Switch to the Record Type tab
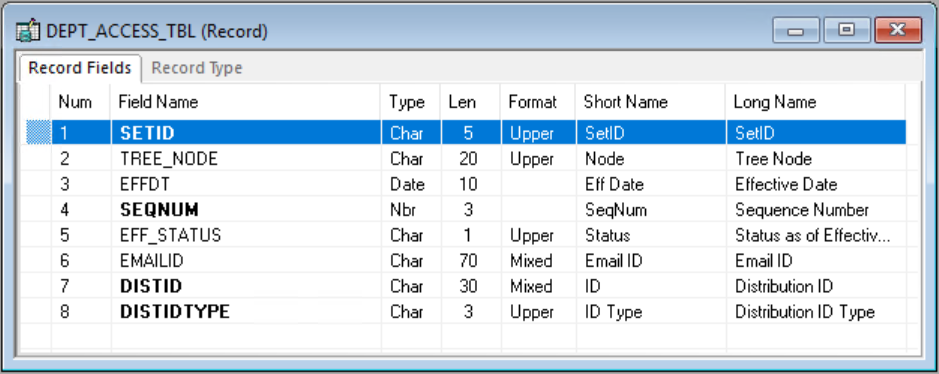This screenshot has width=939, height=374. tap(196, 68)
